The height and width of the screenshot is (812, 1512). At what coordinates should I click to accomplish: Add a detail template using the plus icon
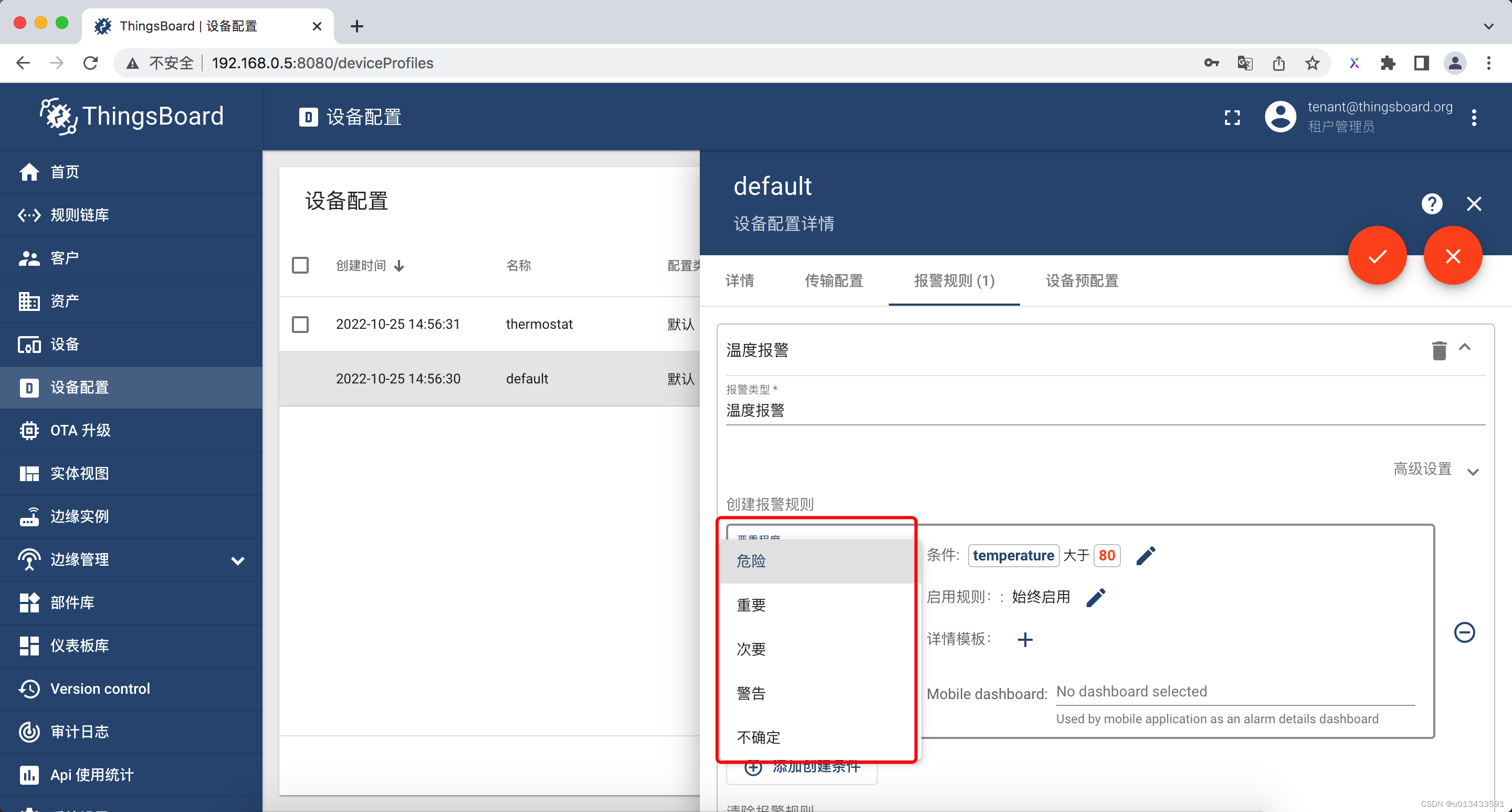coord(1025,639)
